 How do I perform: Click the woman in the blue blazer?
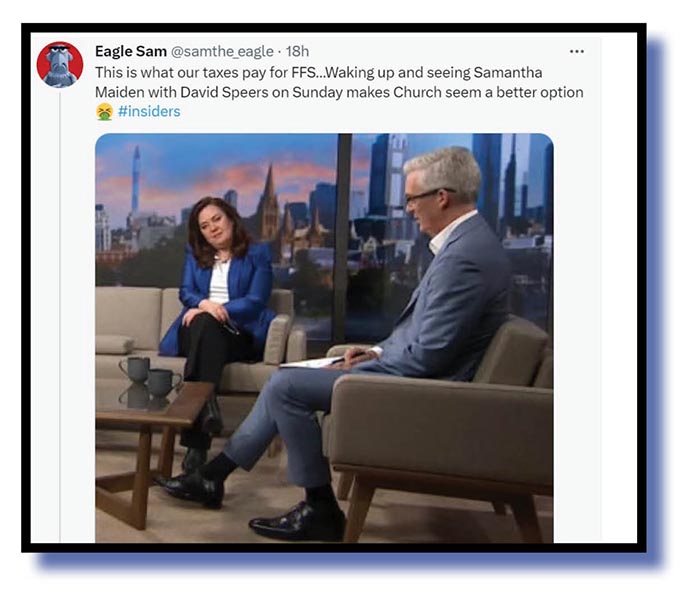(219, 286)
